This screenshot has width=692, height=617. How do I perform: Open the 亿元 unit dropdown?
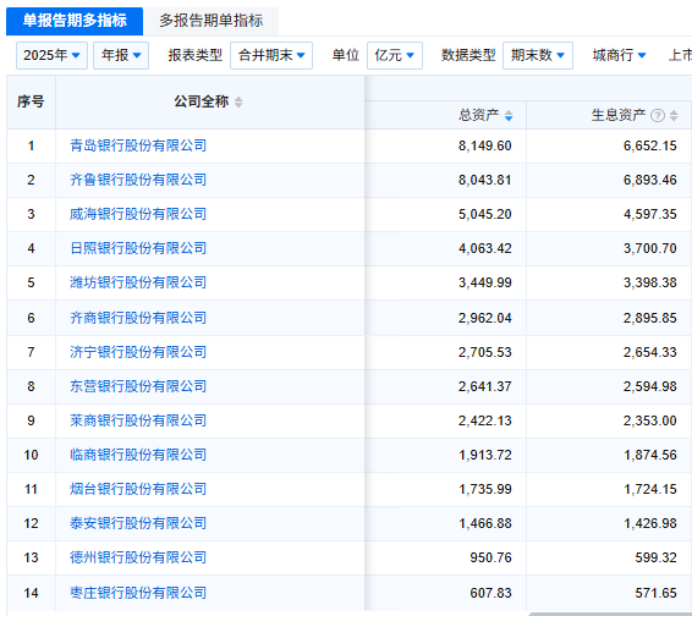(395, 56)
